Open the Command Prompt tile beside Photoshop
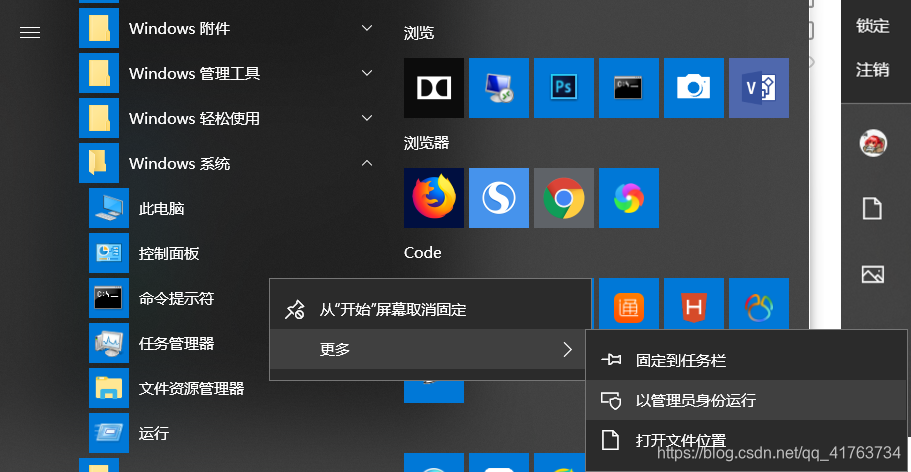The height and width of the screenshot is (472, 911). (629, 88)
